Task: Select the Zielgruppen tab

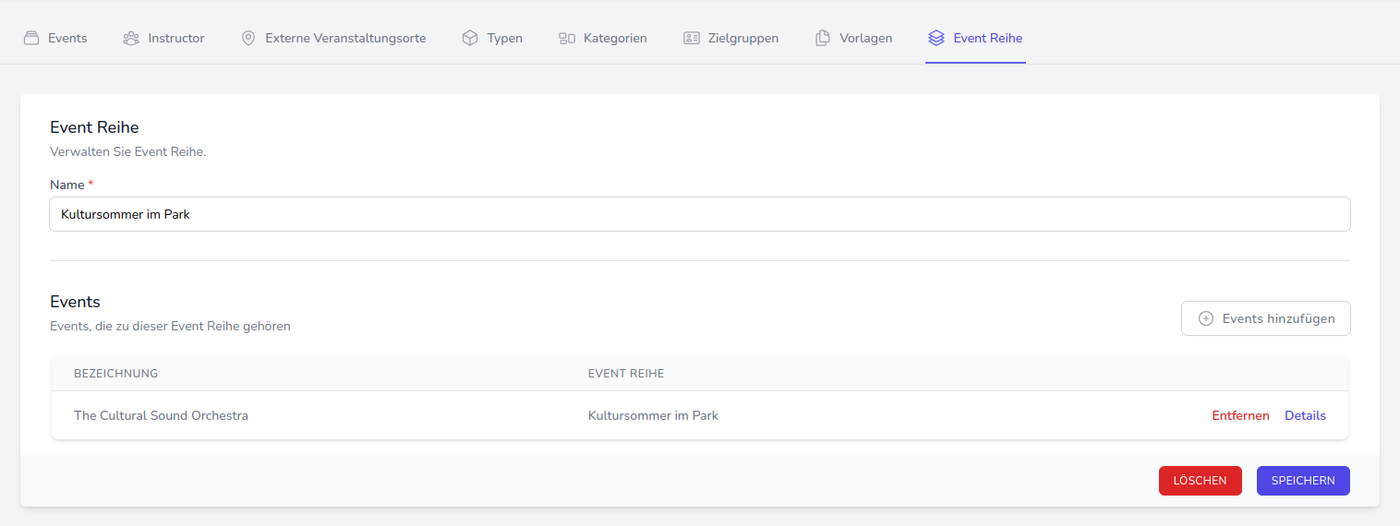Action: pos(742,38)
